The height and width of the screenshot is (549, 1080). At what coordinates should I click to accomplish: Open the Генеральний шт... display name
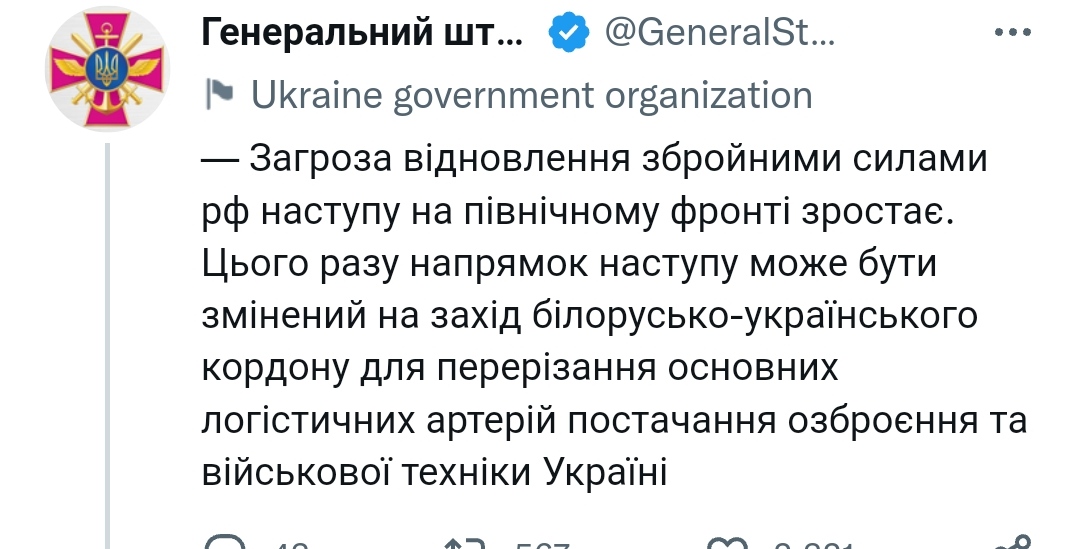click(362, 33)
